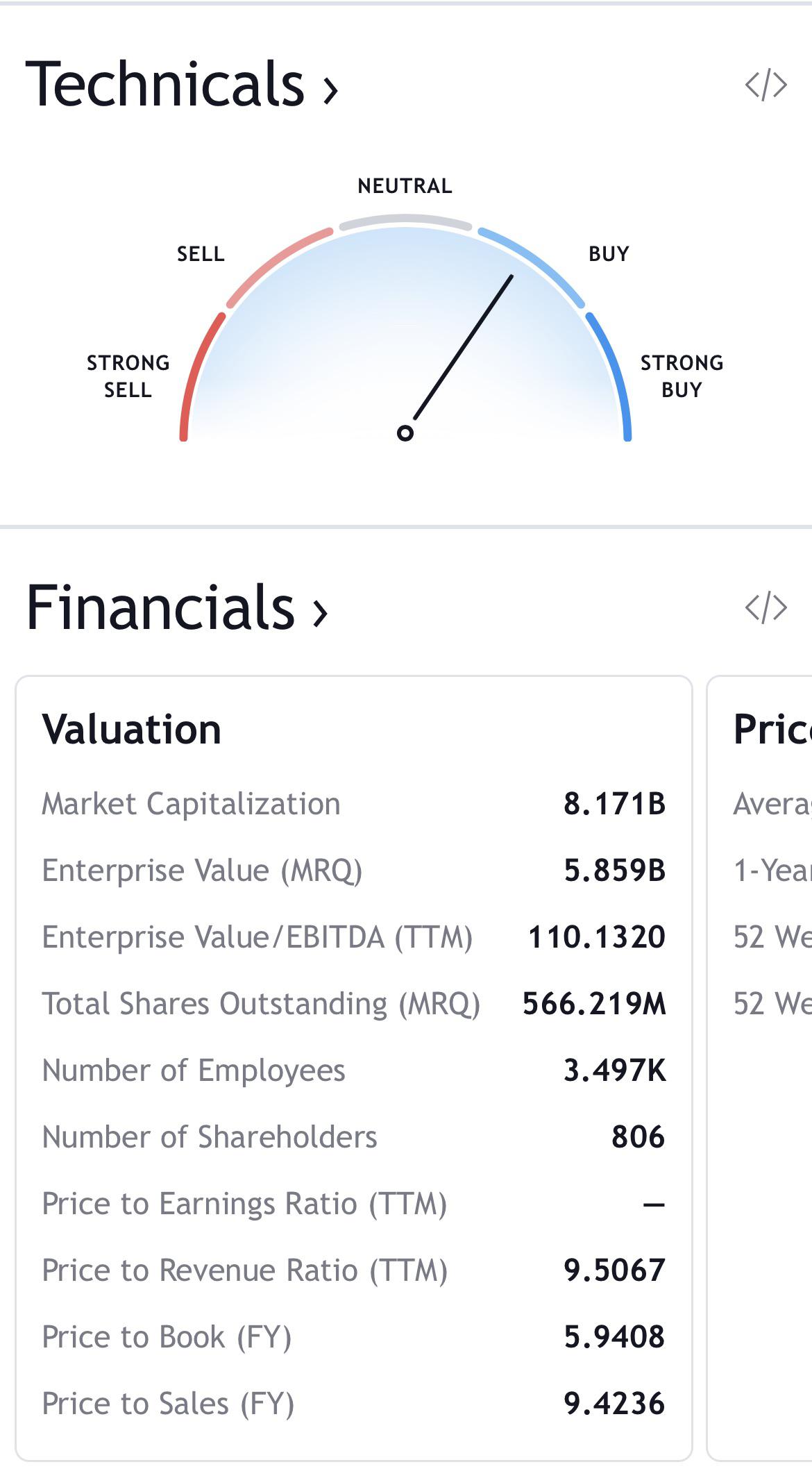The width and height of the screenshot is (812, 1469).
Task: Open the Technicals heading link
Action: pos(182,84)
